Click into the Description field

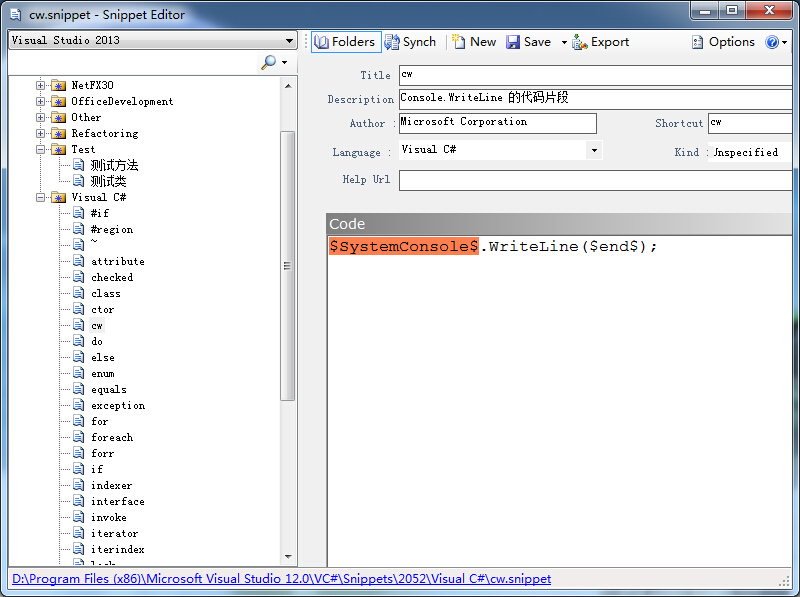[595, 98]
